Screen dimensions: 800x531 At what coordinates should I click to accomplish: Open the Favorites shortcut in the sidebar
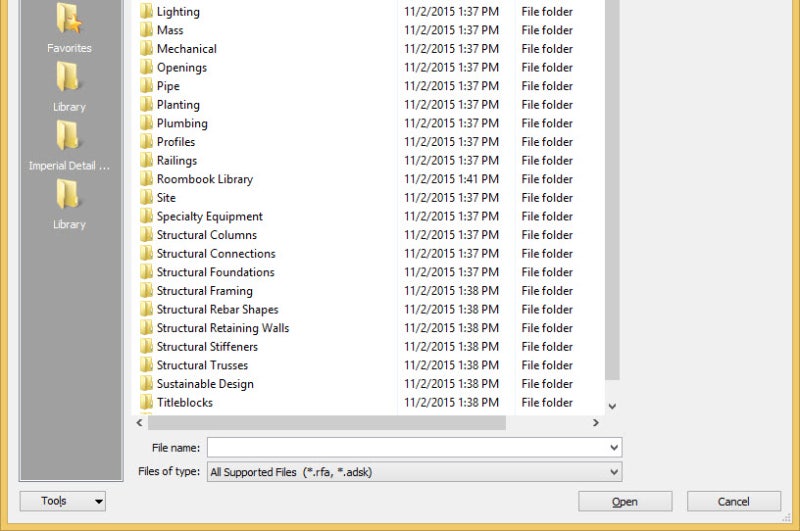(x=69, y=29)
